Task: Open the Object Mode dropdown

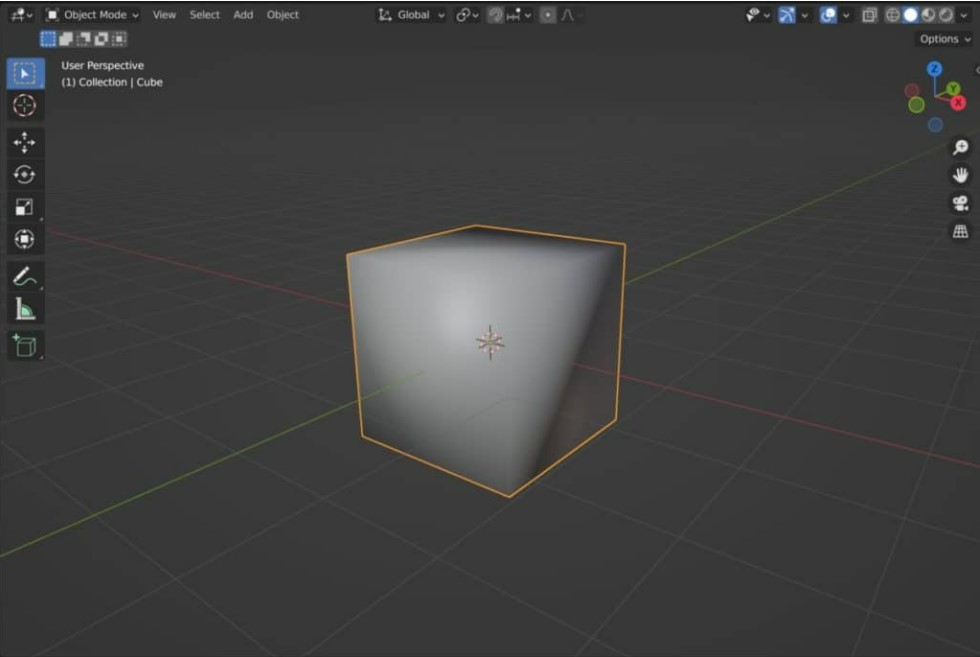Action: pos(93,15)
